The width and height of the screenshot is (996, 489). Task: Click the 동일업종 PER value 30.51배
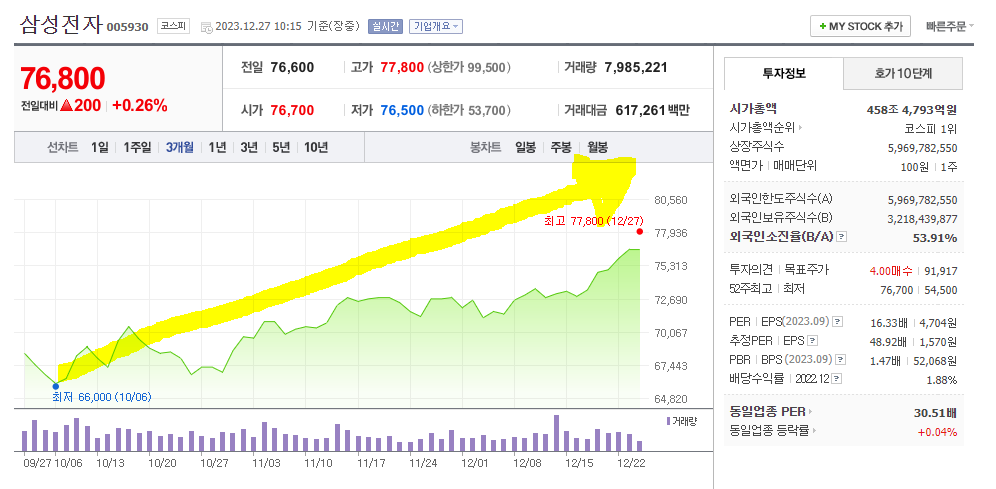click(x=935, y=413)
